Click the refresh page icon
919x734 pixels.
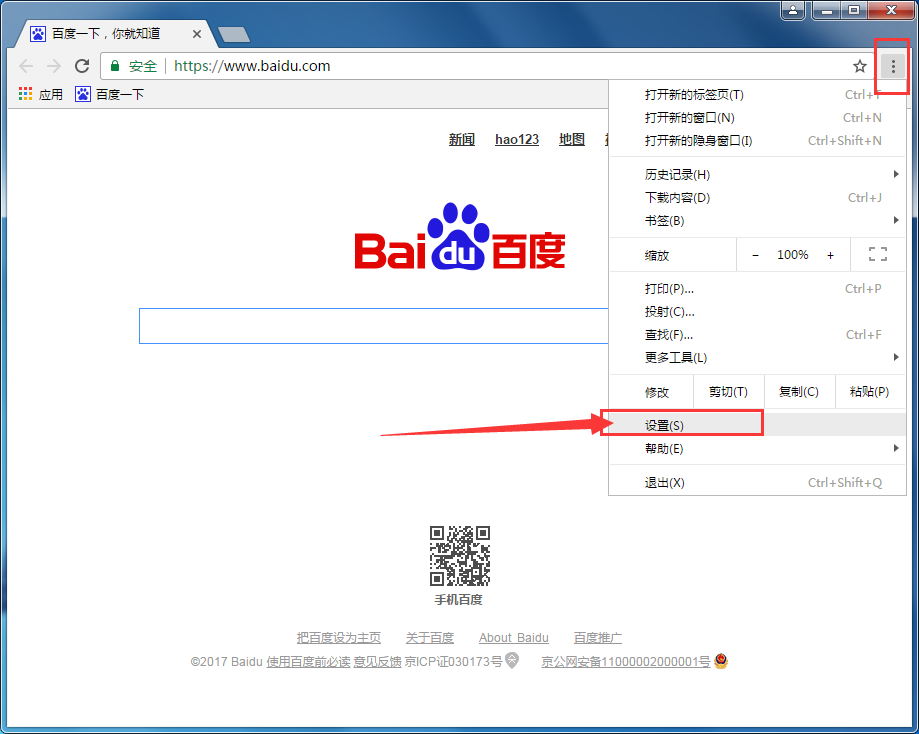[x=83, y=66]
